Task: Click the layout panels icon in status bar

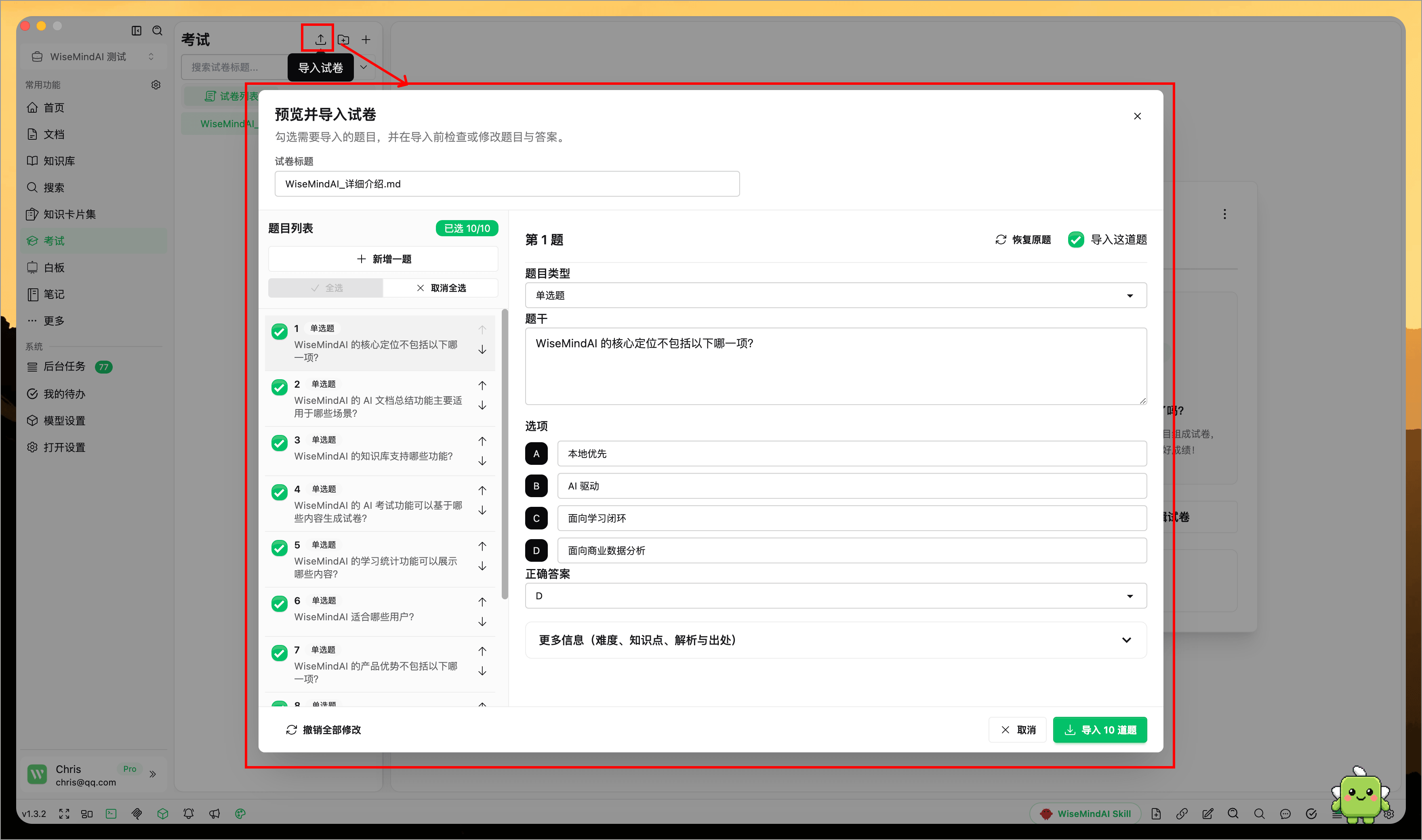Action: 86,813
